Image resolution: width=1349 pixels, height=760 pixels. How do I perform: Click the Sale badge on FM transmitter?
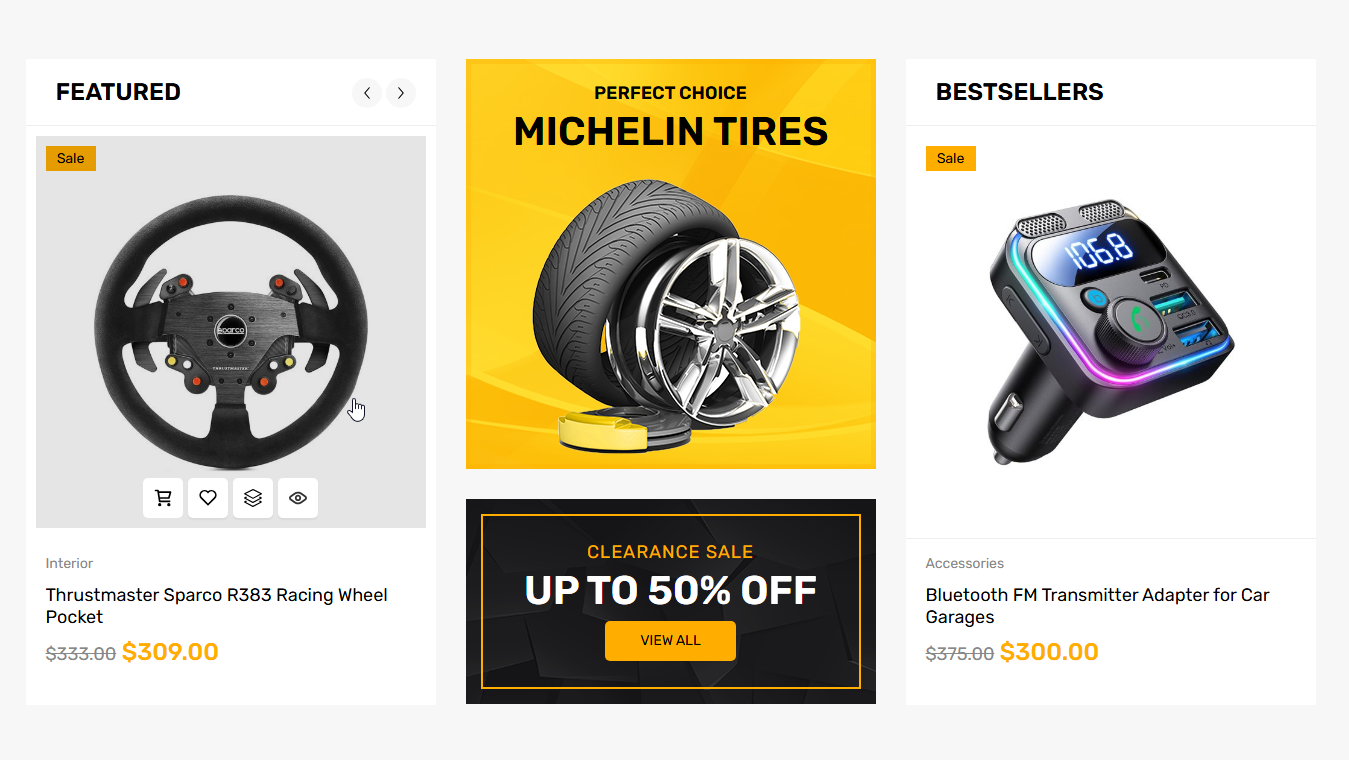pyautogui.click(x=950, y=158)
